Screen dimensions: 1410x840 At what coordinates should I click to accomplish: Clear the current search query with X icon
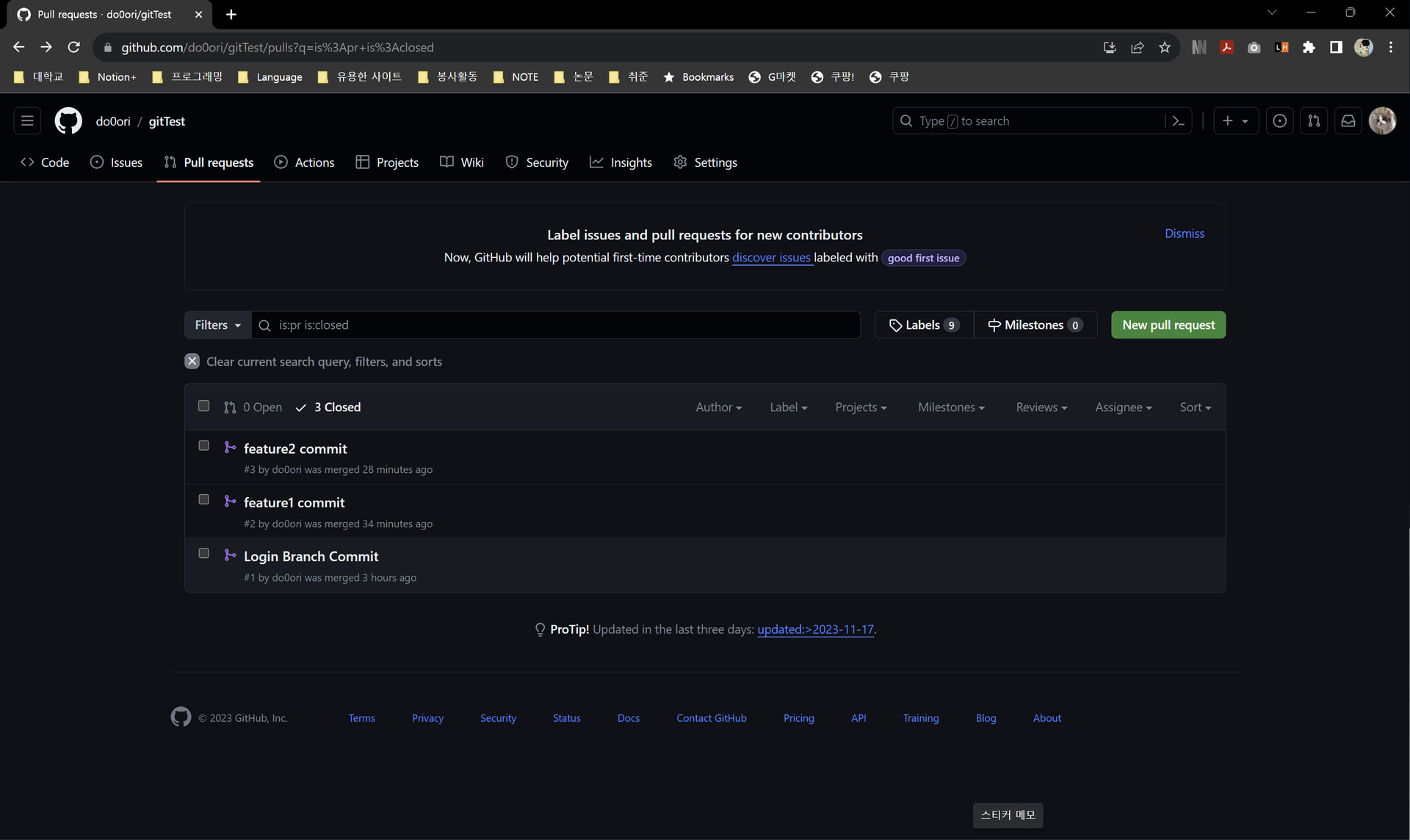[192, 361]
